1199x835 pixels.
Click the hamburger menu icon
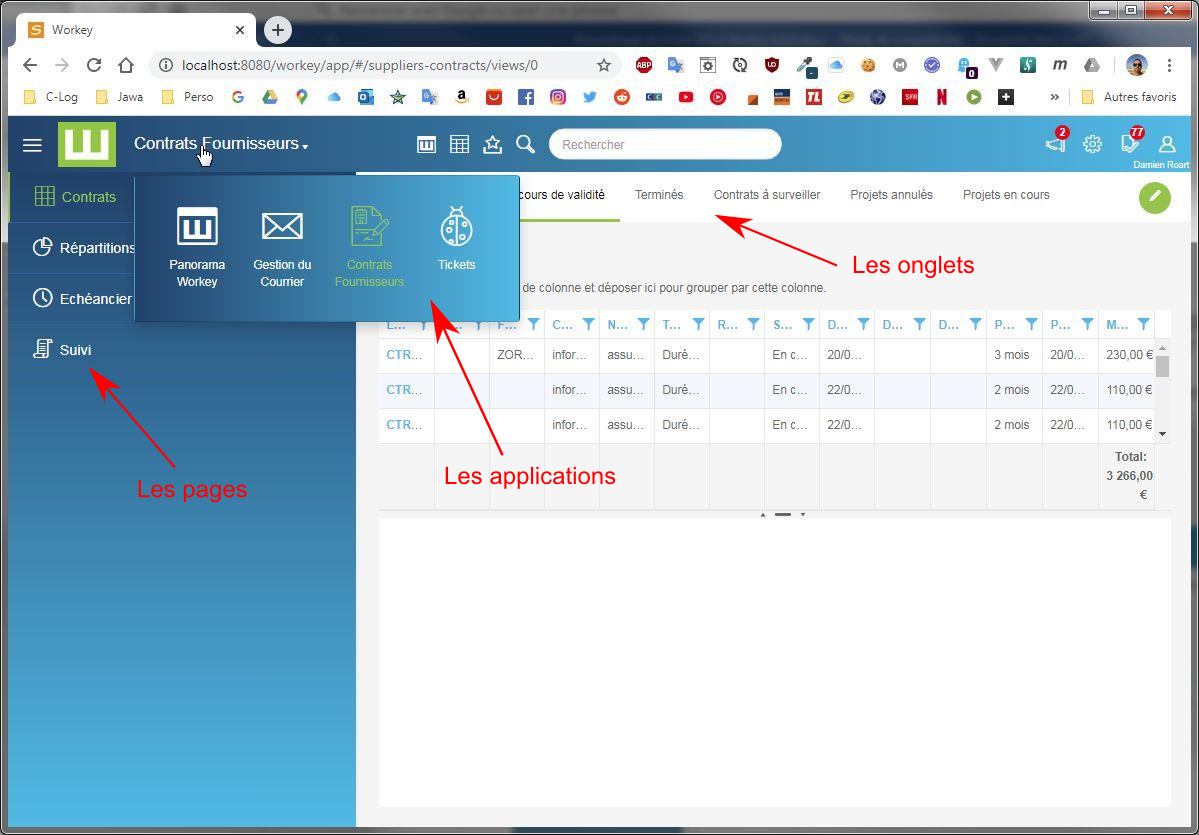pos(32,145)
